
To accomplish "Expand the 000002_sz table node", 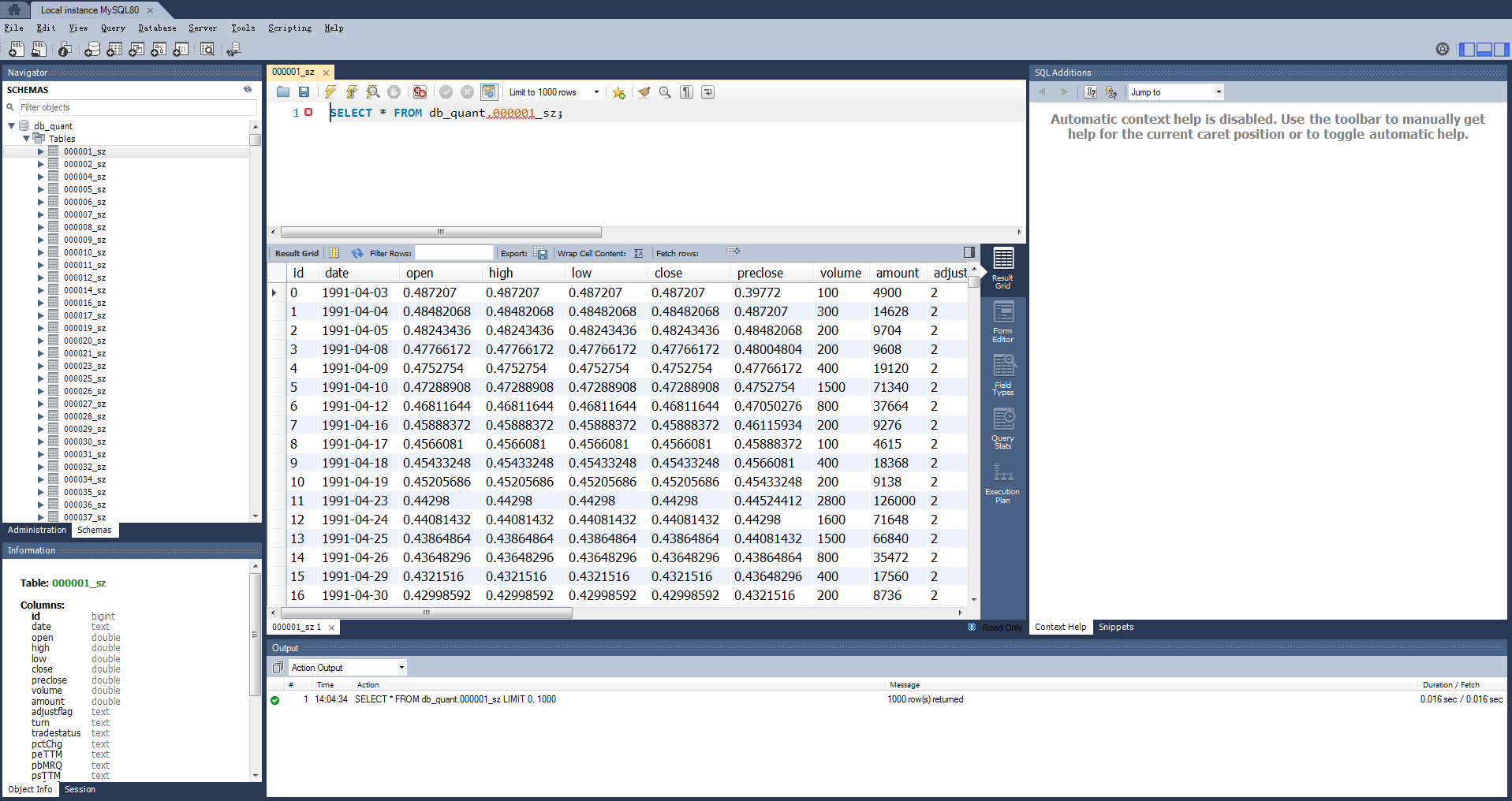I will [x=41, y=164].
